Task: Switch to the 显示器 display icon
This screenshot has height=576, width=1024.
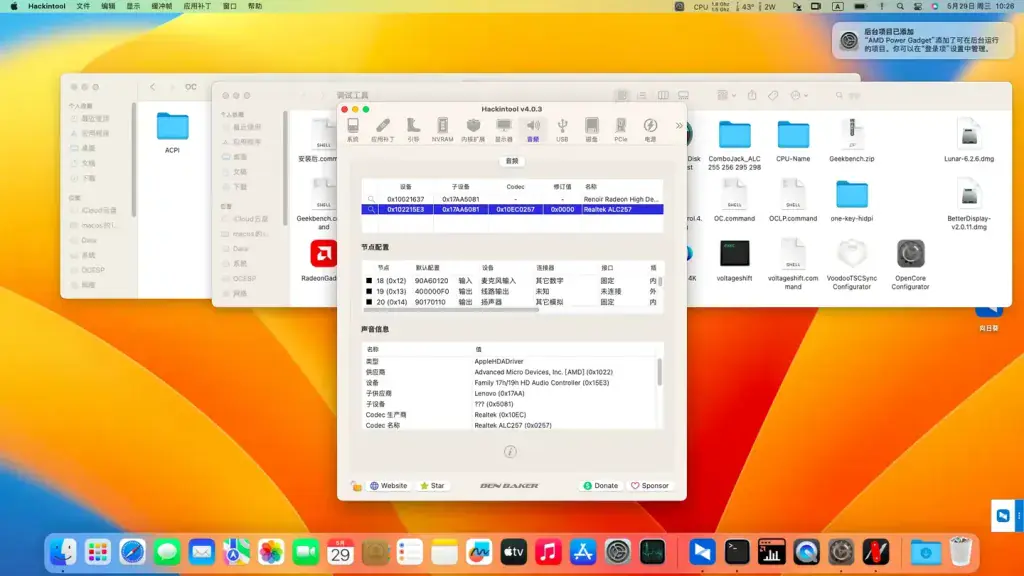Action: tap(504, 129)
